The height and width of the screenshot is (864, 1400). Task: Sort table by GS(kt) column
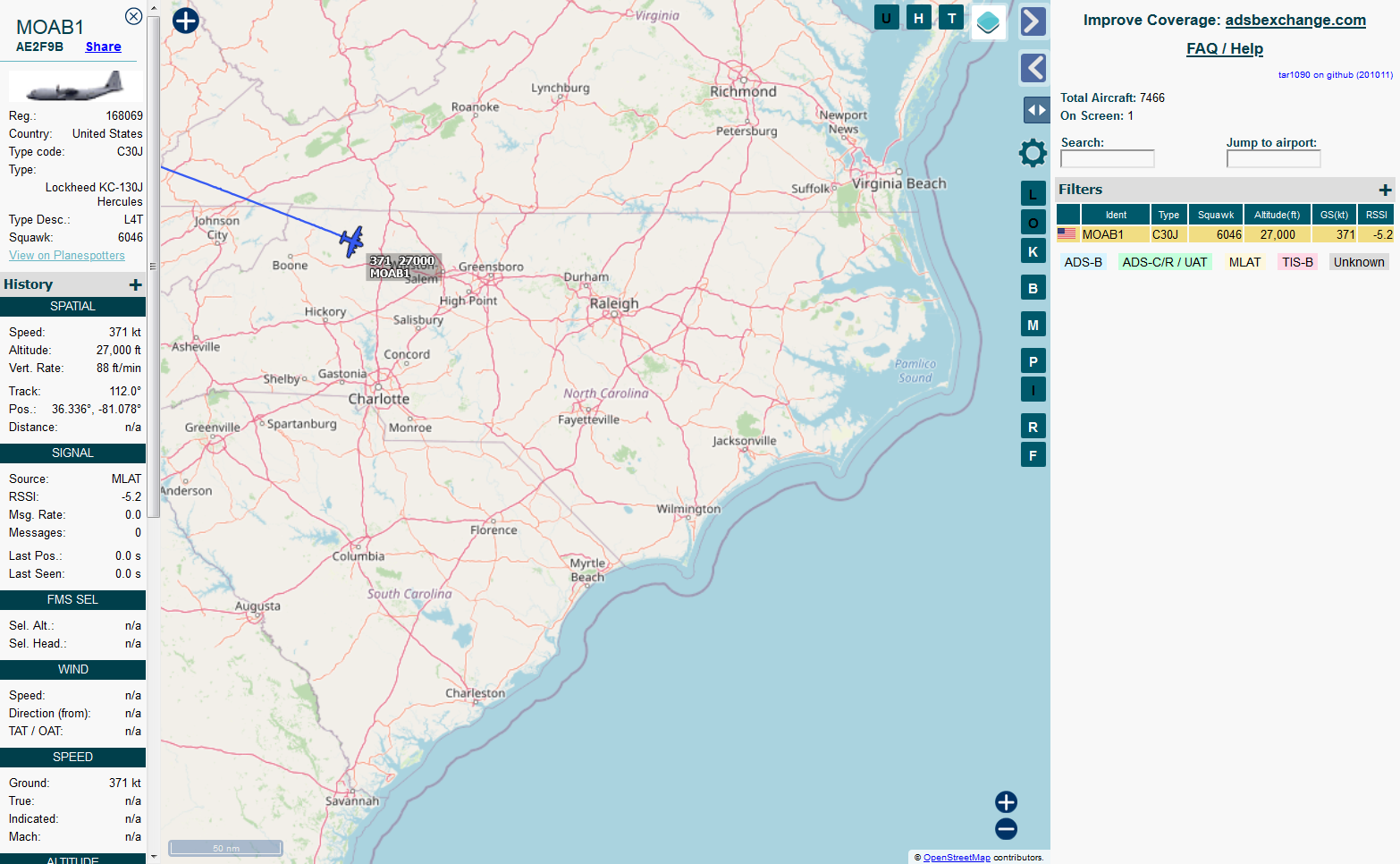click(1334, 215)
